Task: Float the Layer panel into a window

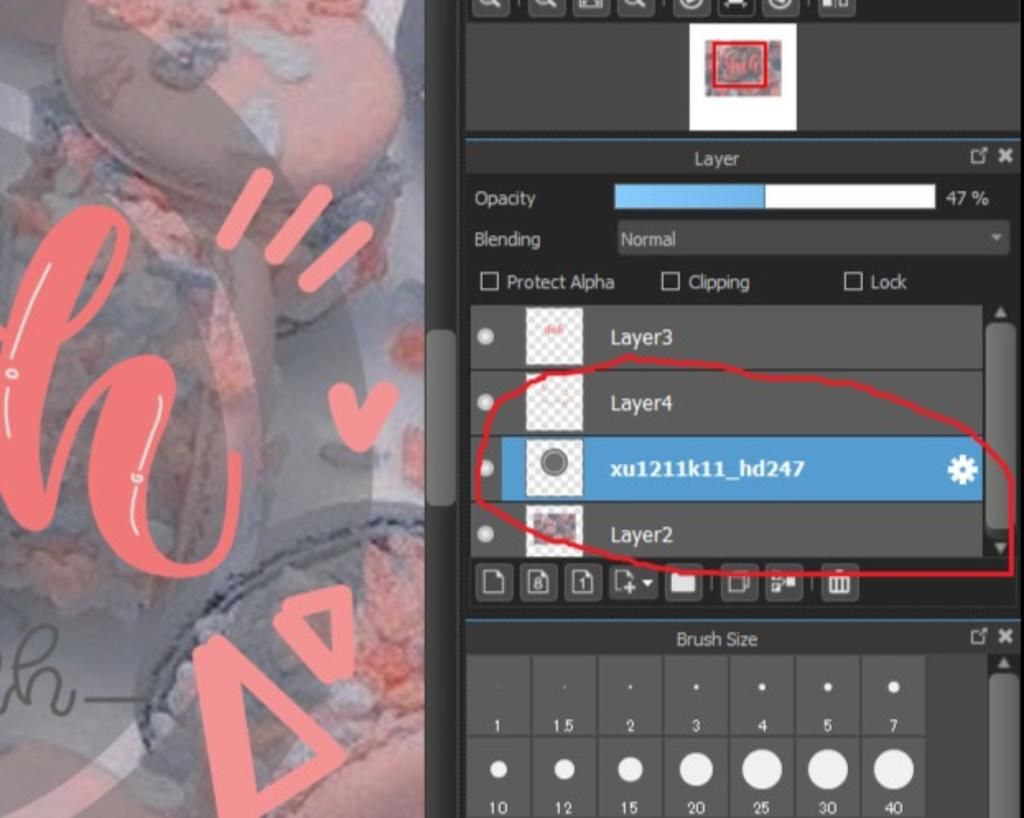Action: (x=978, y=155)
